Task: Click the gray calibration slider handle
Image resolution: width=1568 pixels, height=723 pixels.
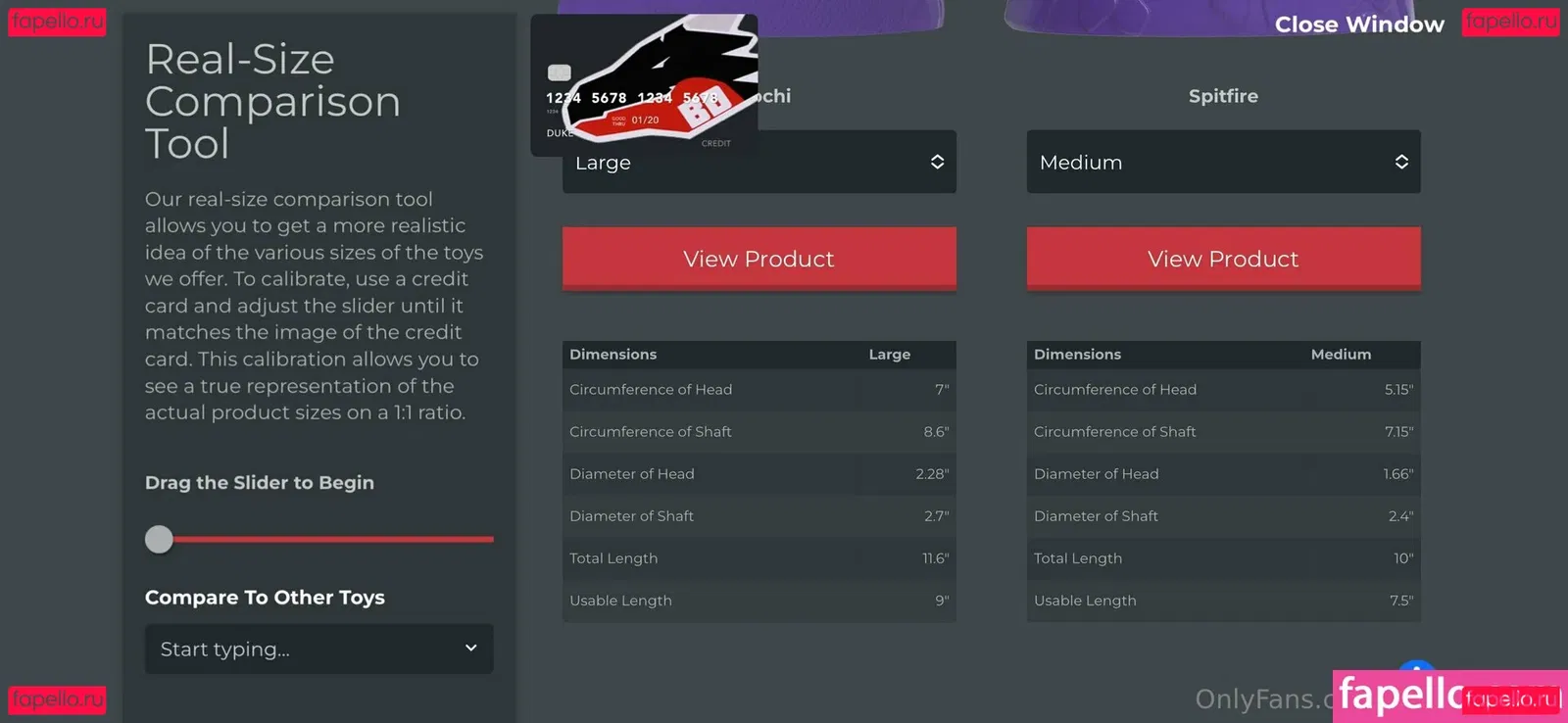Action: [159, 539]
